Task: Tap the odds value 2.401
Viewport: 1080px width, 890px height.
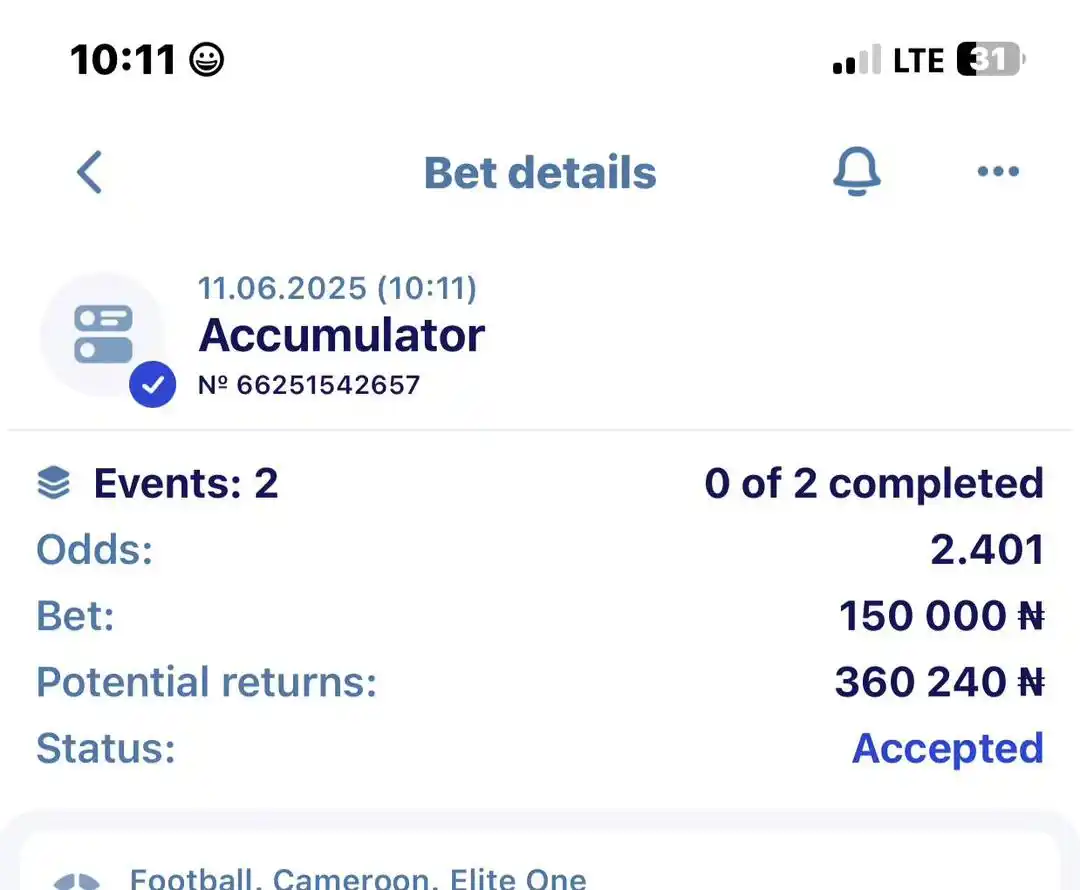Action: click(x=987, y=550)
